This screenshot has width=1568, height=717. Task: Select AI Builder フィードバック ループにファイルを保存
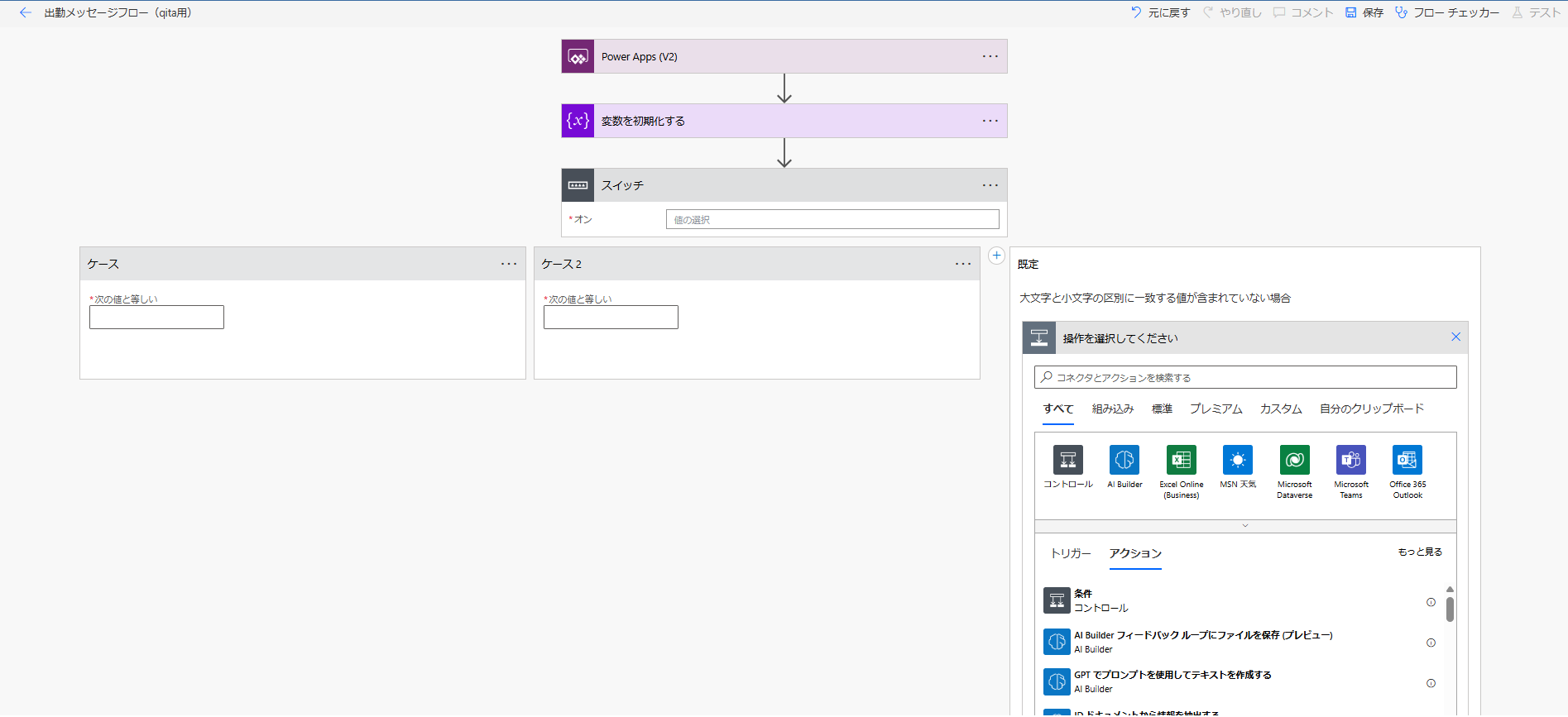[1203, 635]
